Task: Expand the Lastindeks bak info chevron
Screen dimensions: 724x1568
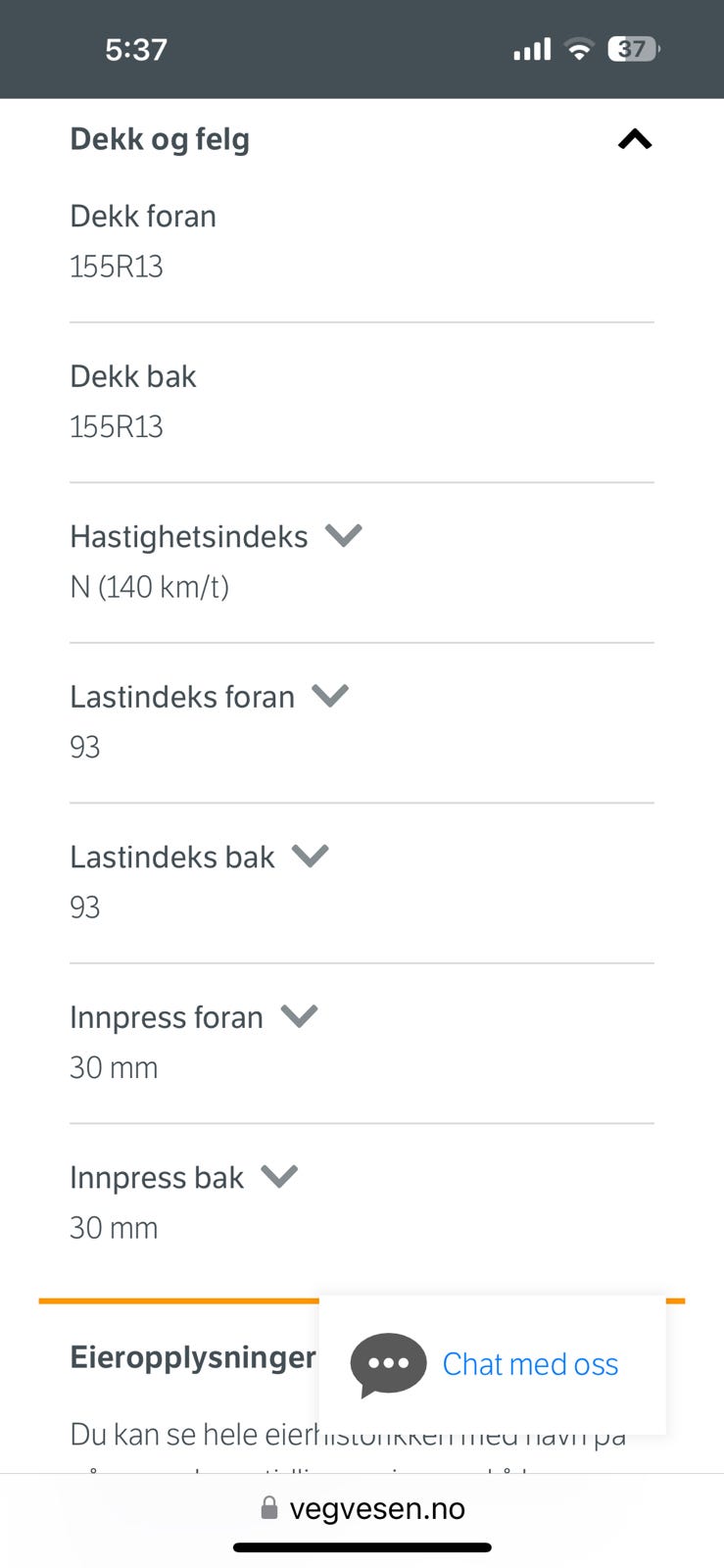Action: click(311, 857)
